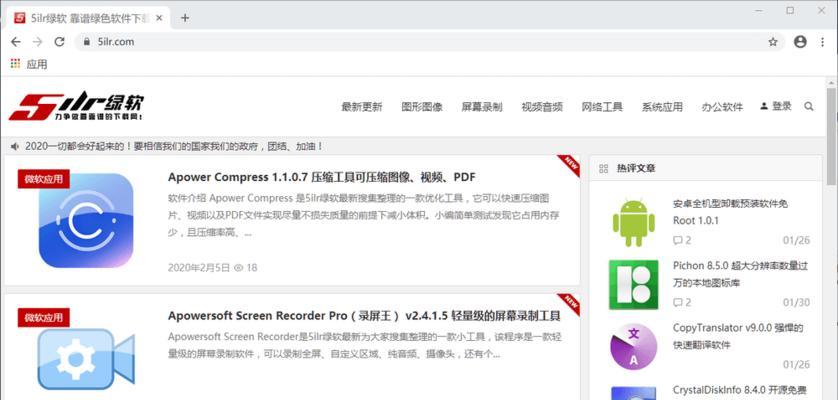This screenshot has width=838, height=400.
Task: Open the Apower Compress 1.1.0.7 article title
Action: [322, 177]
